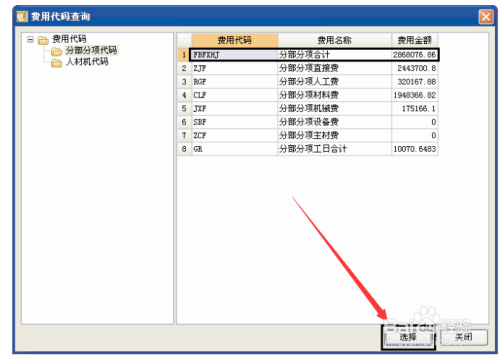
Task: Click the dialog title bar app icon
Action: pyautogui.click(x=22, y=16)
